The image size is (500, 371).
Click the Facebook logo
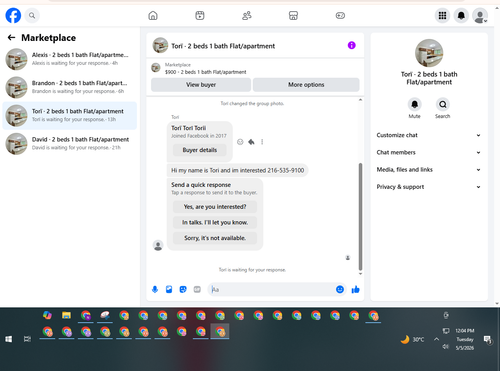pos(13,15)
